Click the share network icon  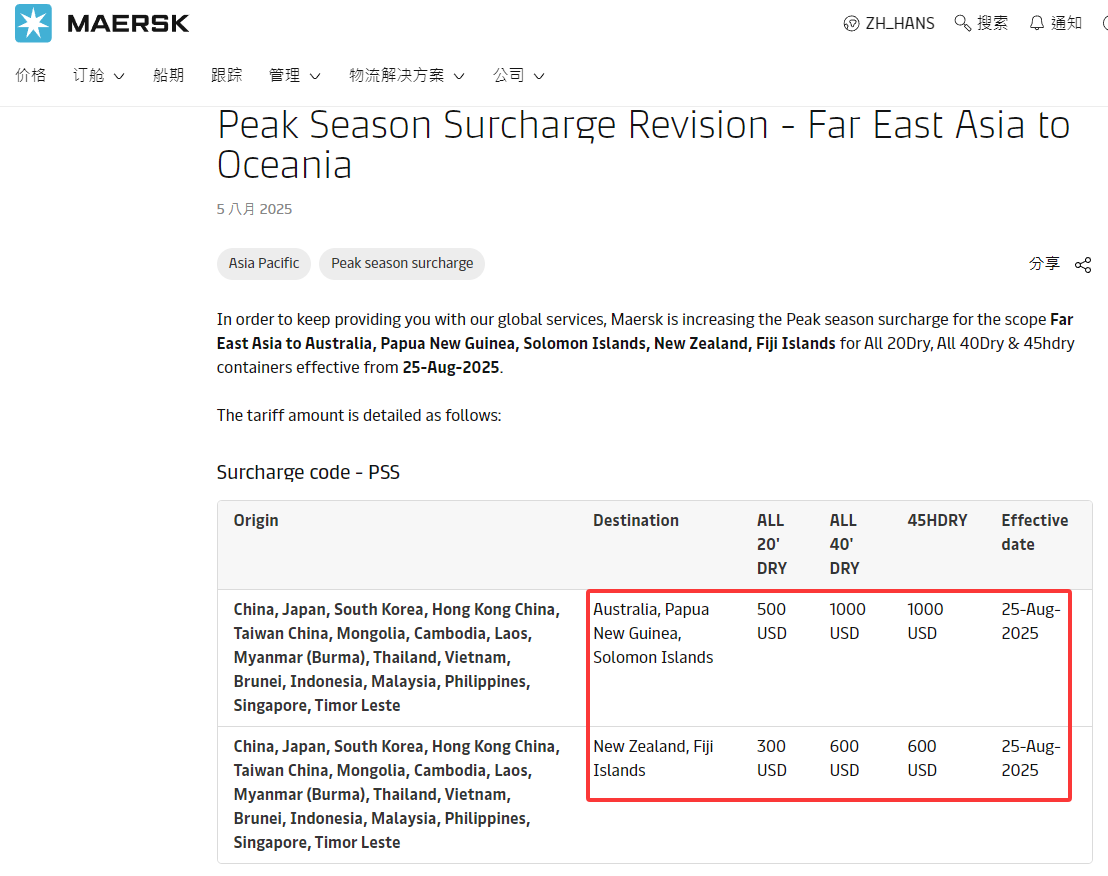[1082, 264]
